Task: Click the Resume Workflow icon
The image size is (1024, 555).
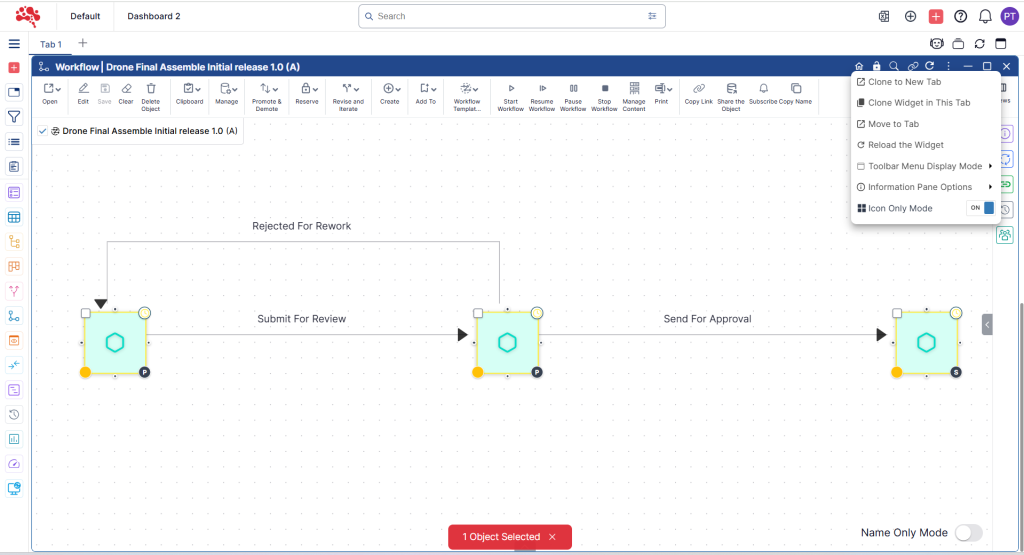Action: [541, 89]
